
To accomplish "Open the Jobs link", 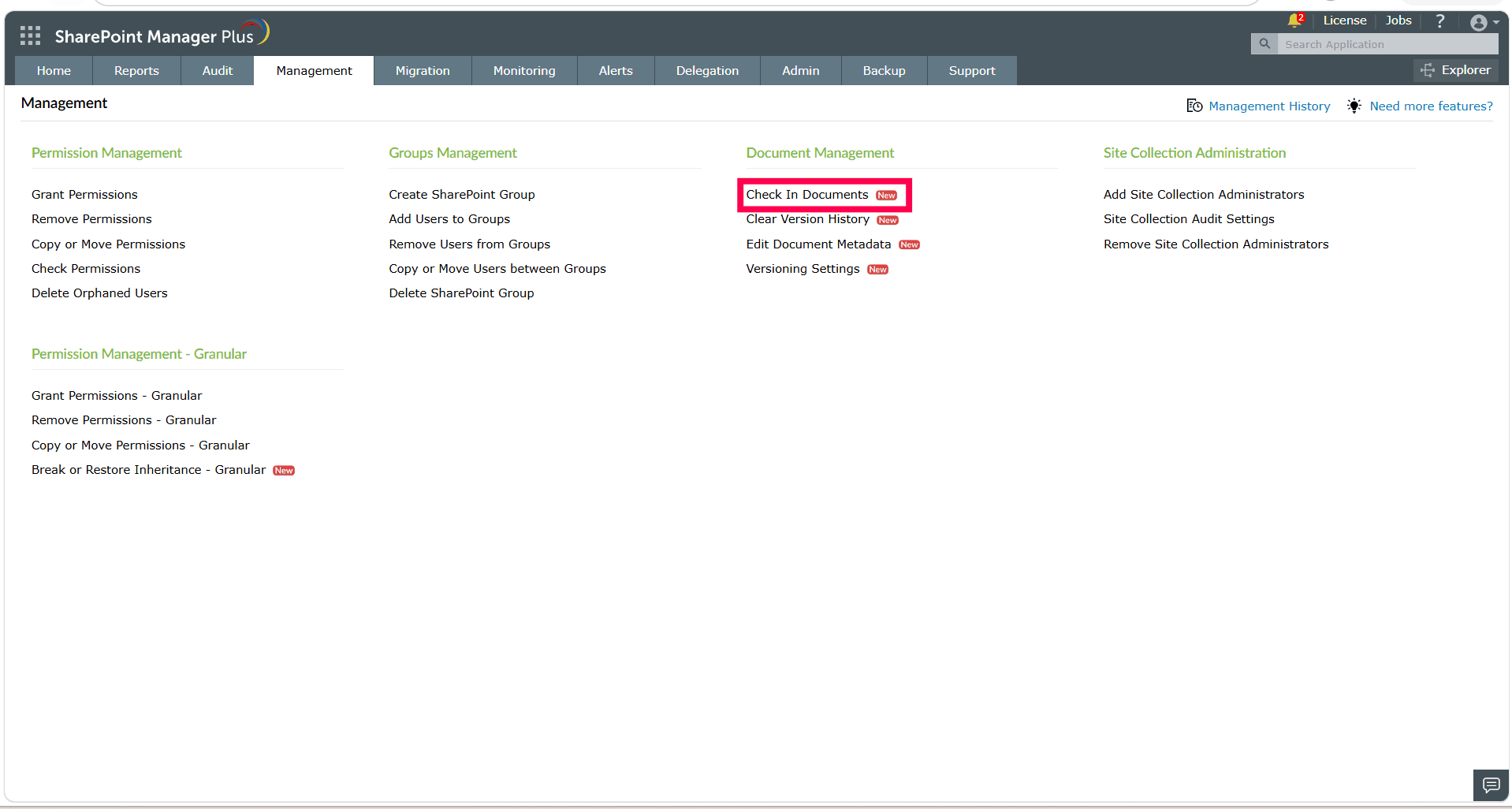I will (x=1398, y=21).
